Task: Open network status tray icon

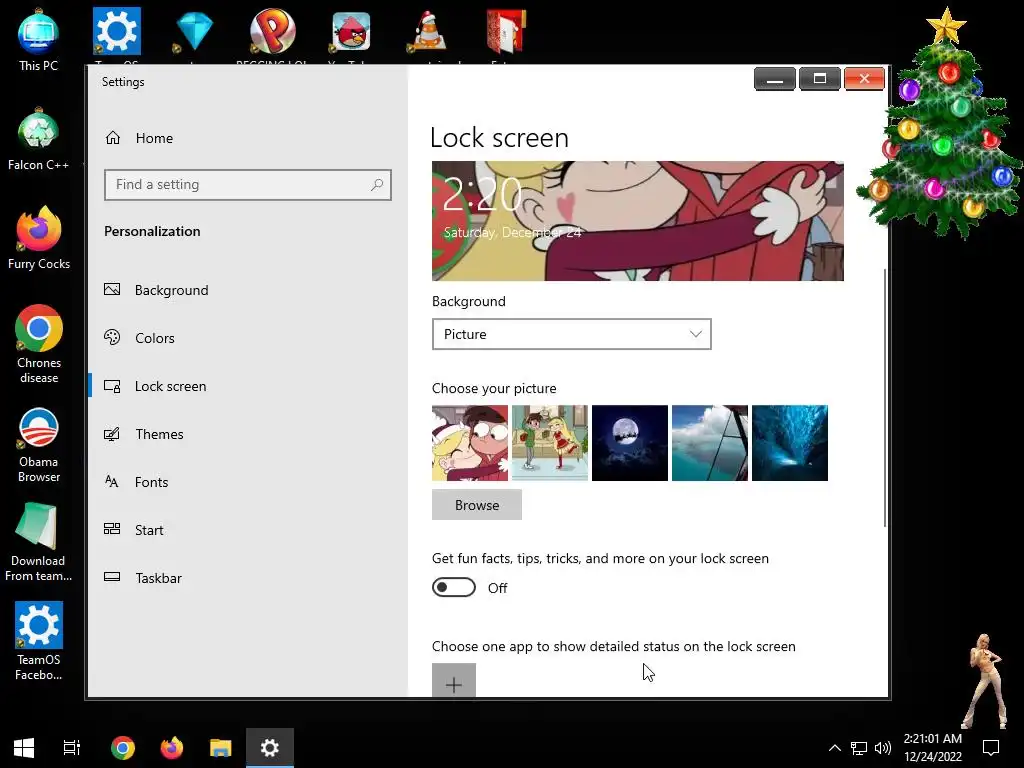Action: (x=859, y=748)
